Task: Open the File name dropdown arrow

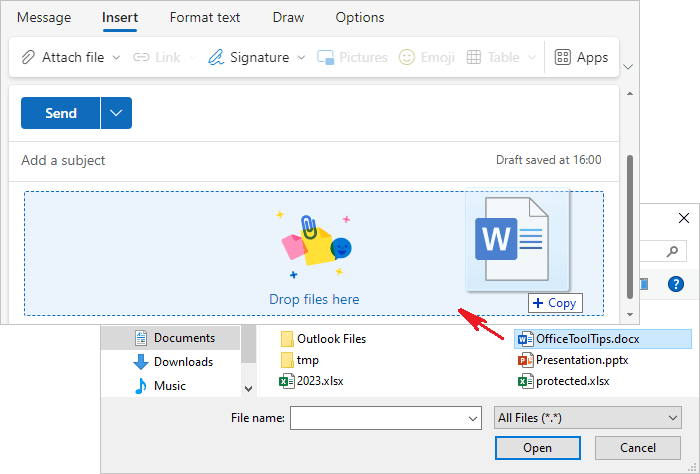Action: [x=473, y=418]
